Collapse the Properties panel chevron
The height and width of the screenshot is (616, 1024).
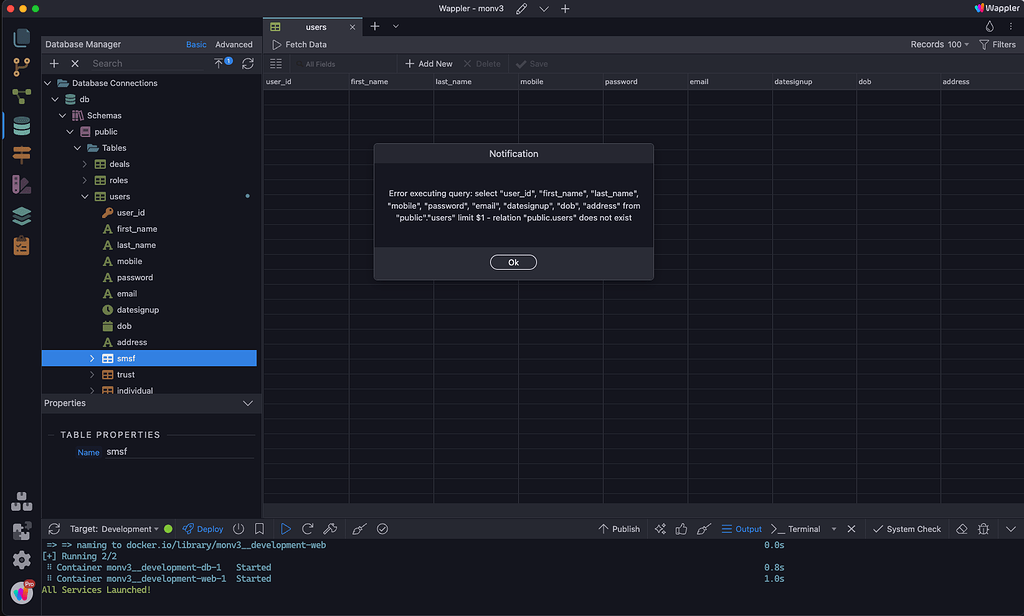(248, 403)
